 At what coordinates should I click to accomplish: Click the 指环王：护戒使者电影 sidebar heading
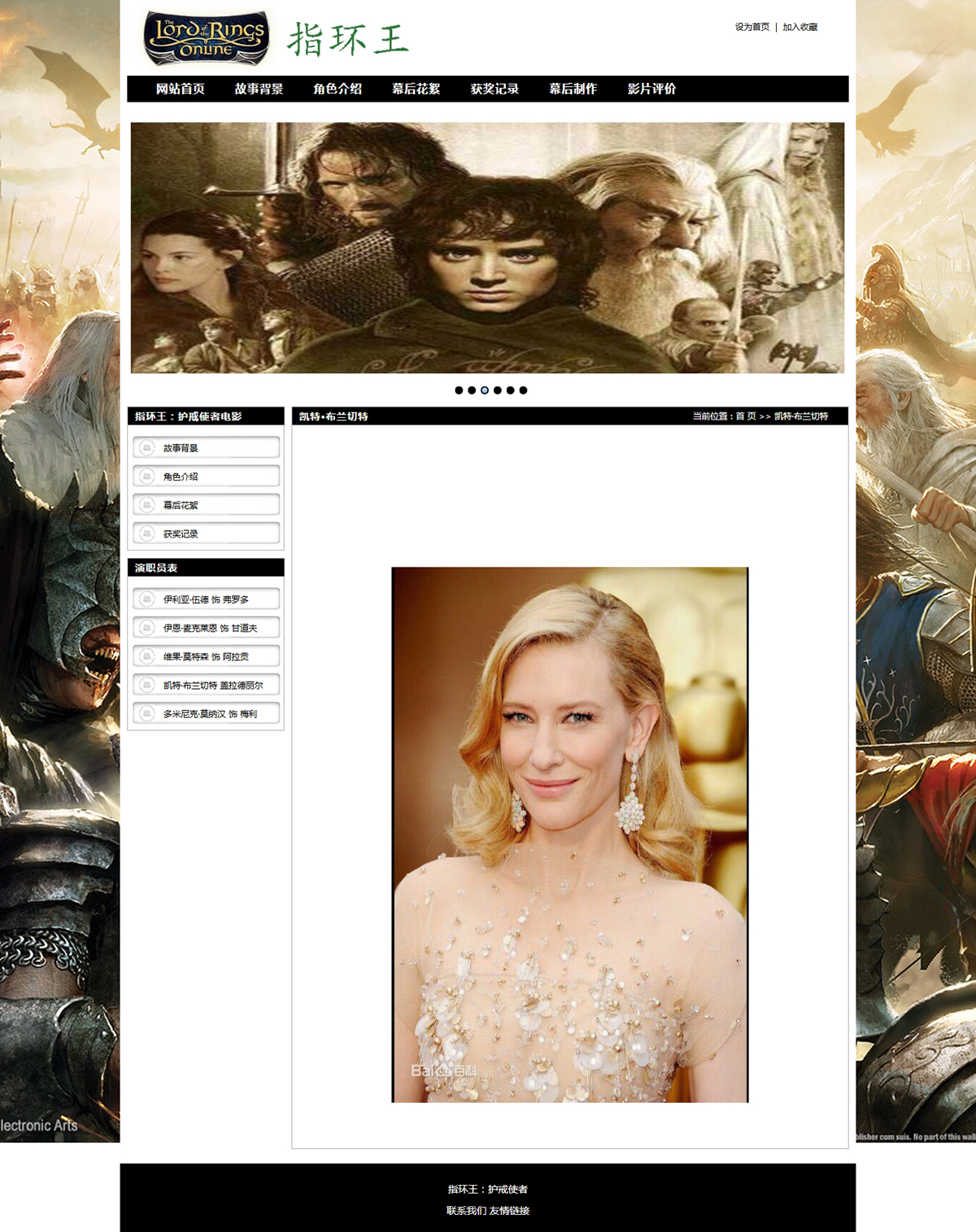click(189, 416)
